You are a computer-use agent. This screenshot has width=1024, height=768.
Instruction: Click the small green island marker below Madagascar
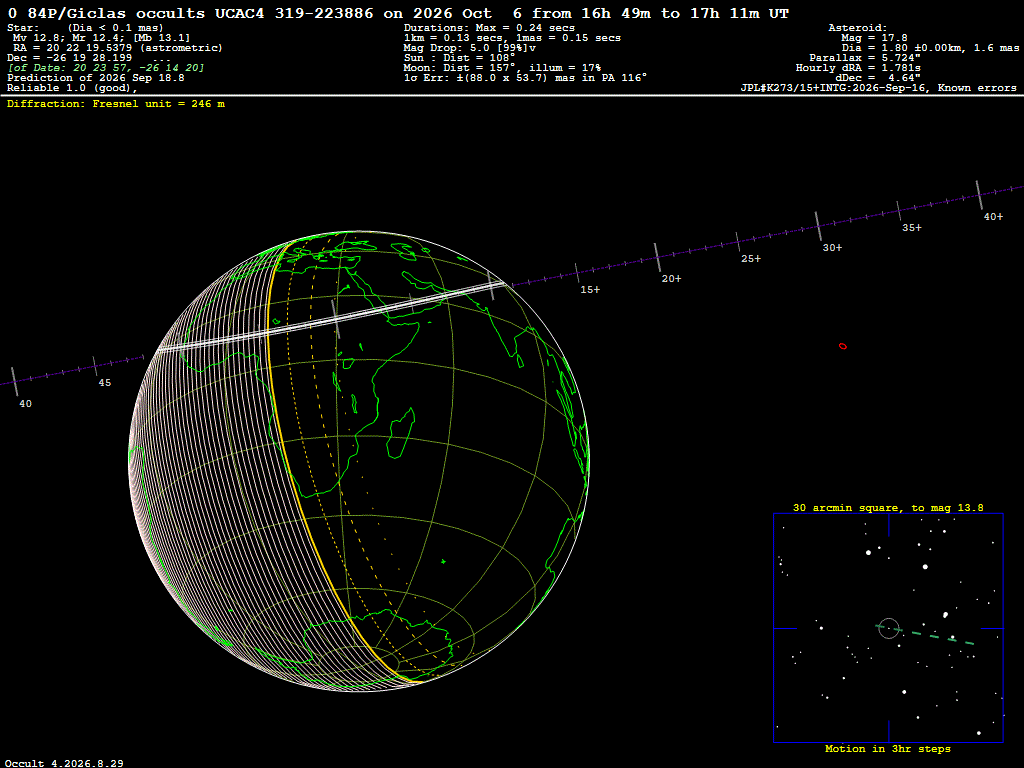click(x=443, y=561)
